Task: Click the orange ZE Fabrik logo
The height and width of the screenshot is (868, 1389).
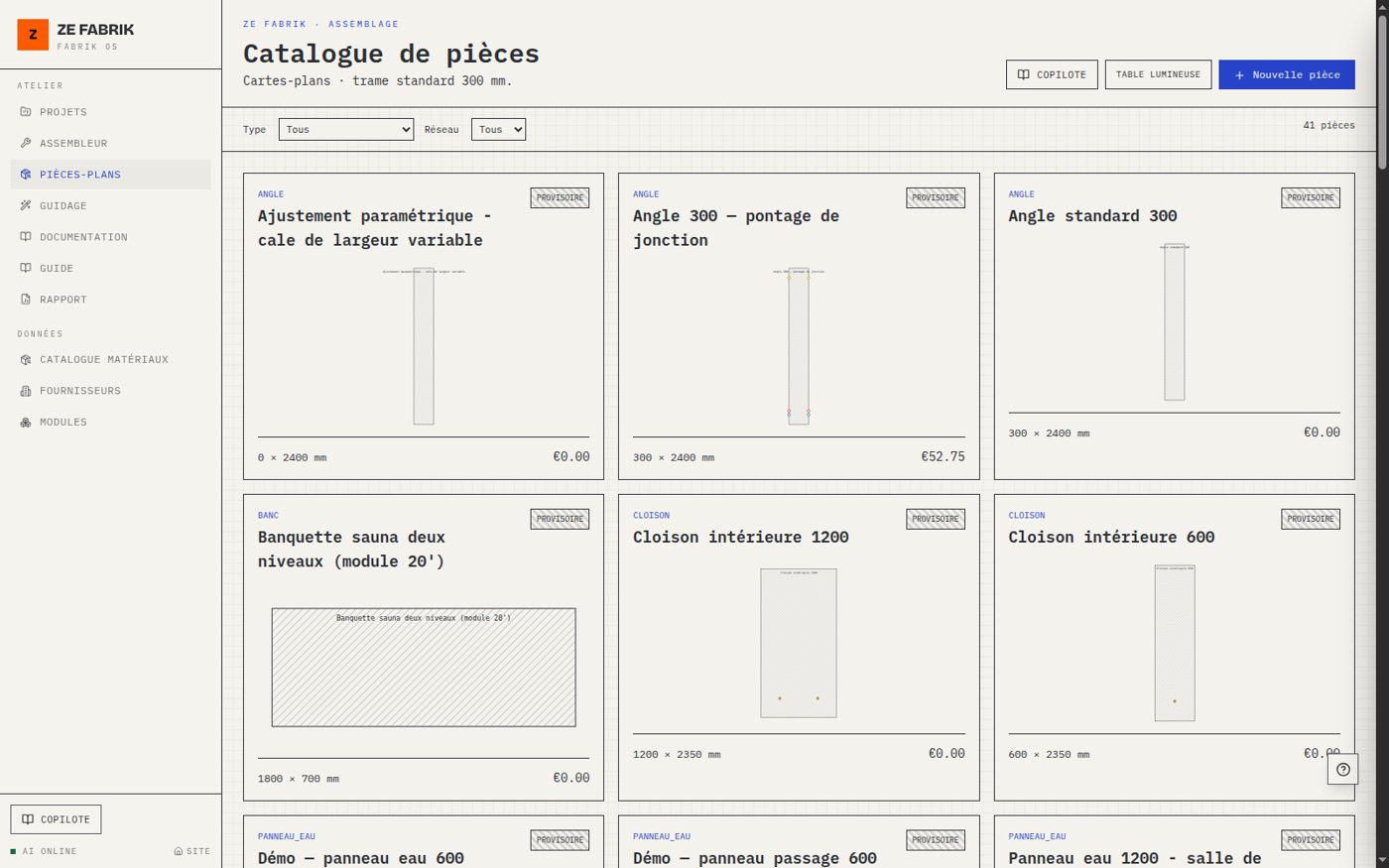Action: [33, 35]
